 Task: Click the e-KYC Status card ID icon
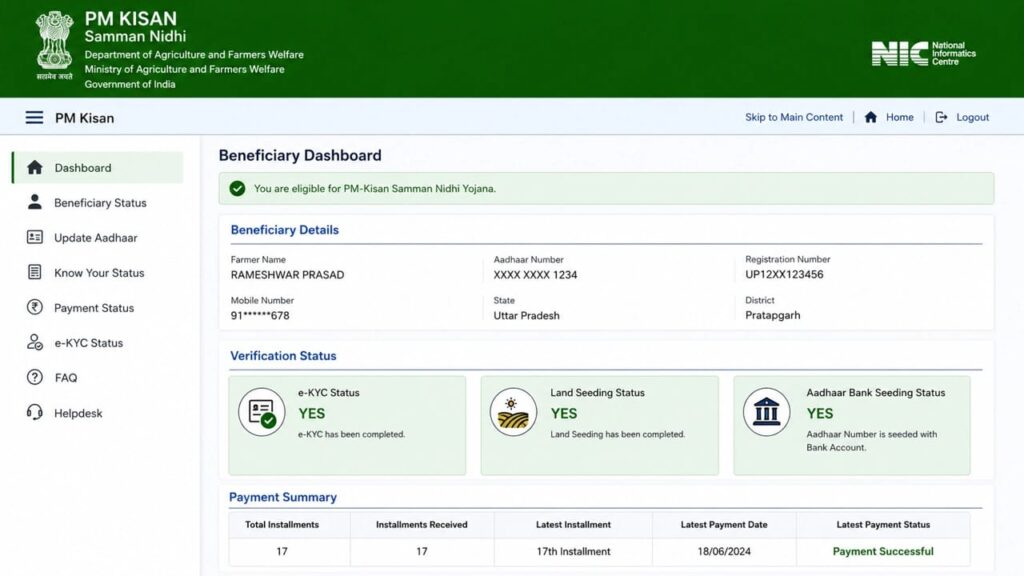[262, 412]
